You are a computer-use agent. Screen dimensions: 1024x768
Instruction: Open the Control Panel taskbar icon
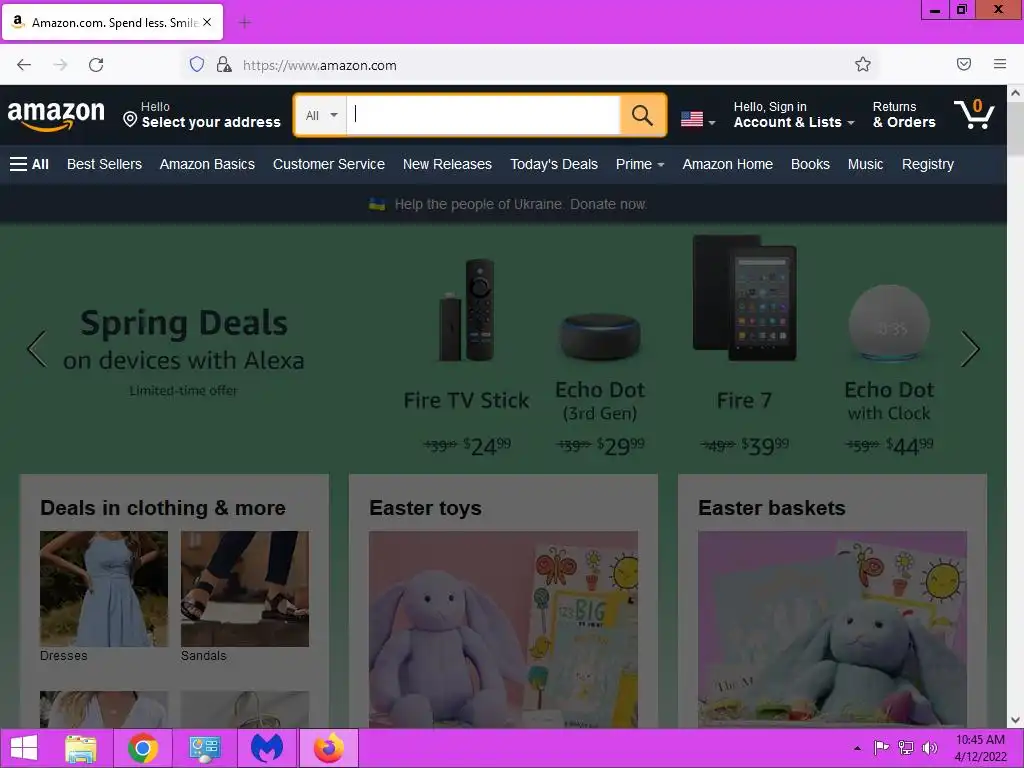point(204,748)
